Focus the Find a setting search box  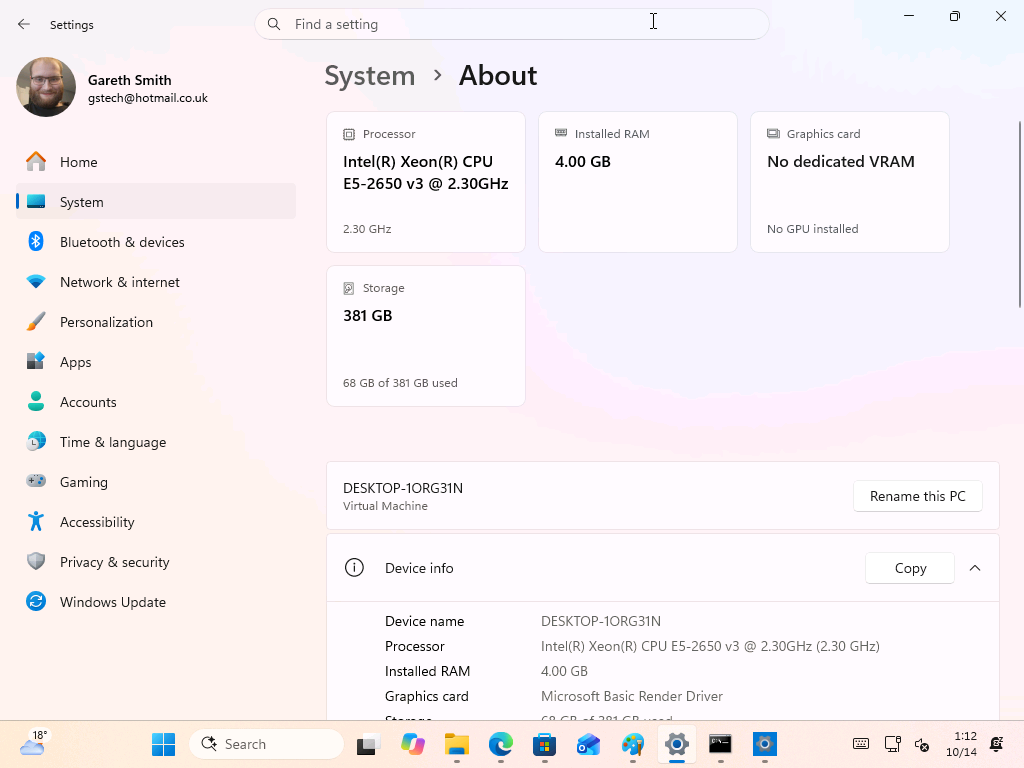[511, 24]
